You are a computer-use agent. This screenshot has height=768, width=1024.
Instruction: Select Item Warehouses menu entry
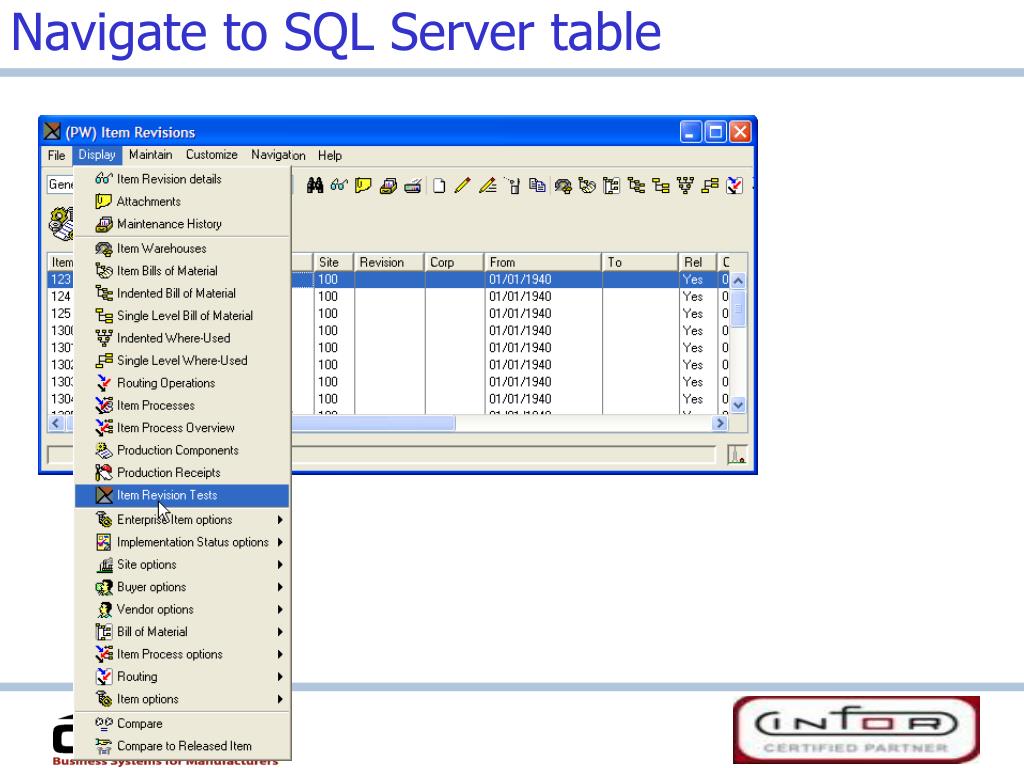click(182, 249)
